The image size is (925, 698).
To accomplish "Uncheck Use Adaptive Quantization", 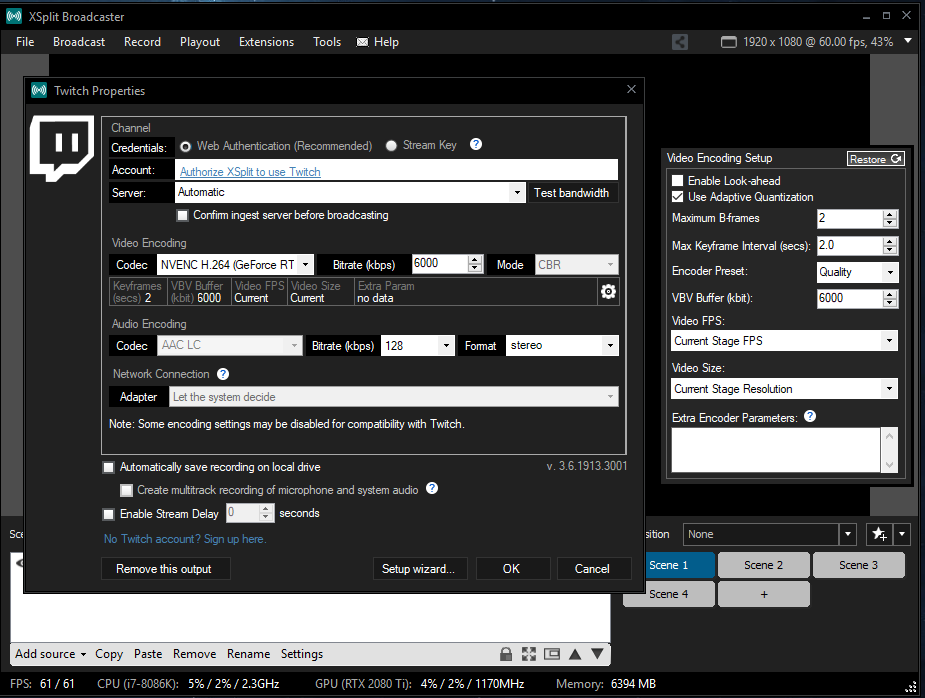I will (677, 197).
